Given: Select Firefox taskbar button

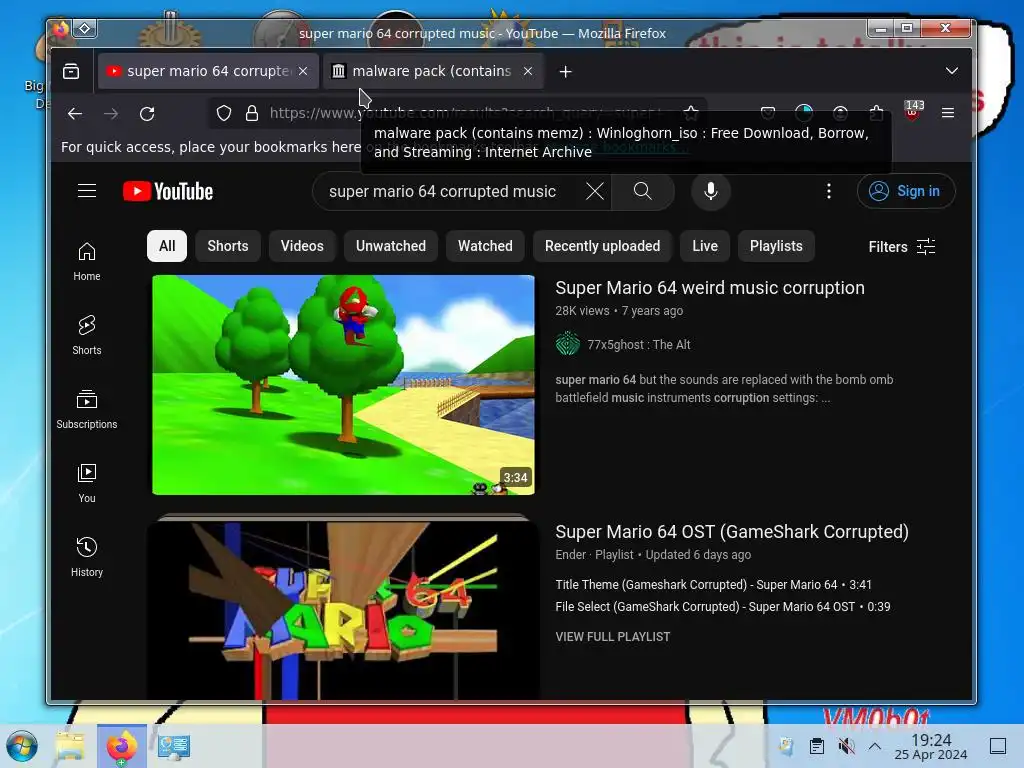Looking at the screenshot, I should (121, 746).
